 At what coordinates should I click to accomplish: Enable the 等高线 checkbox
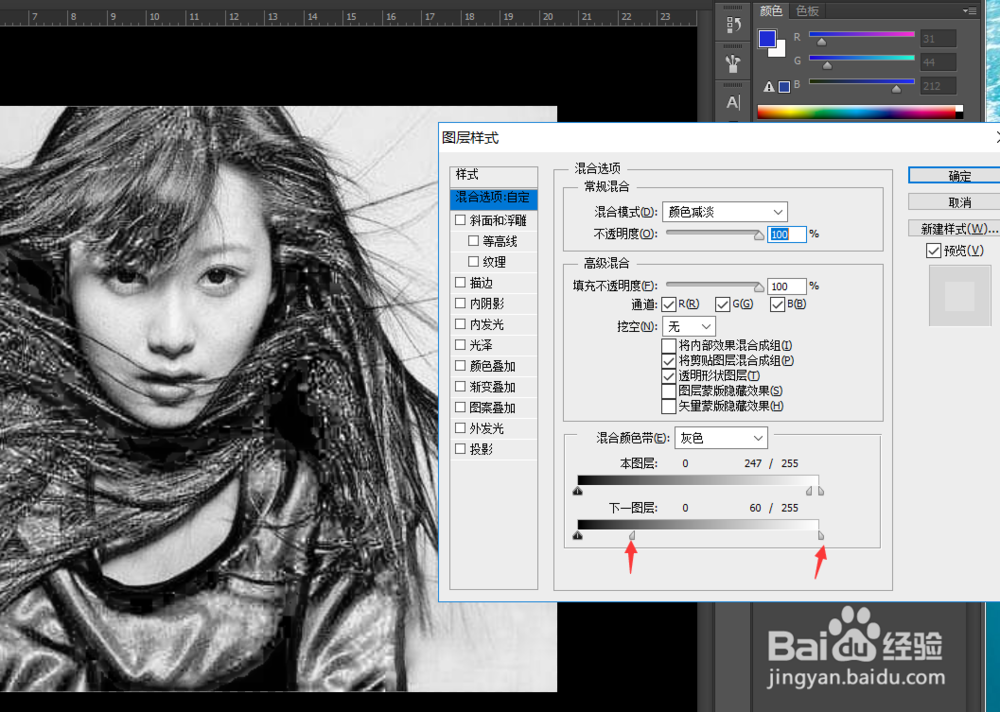[473, 241]
